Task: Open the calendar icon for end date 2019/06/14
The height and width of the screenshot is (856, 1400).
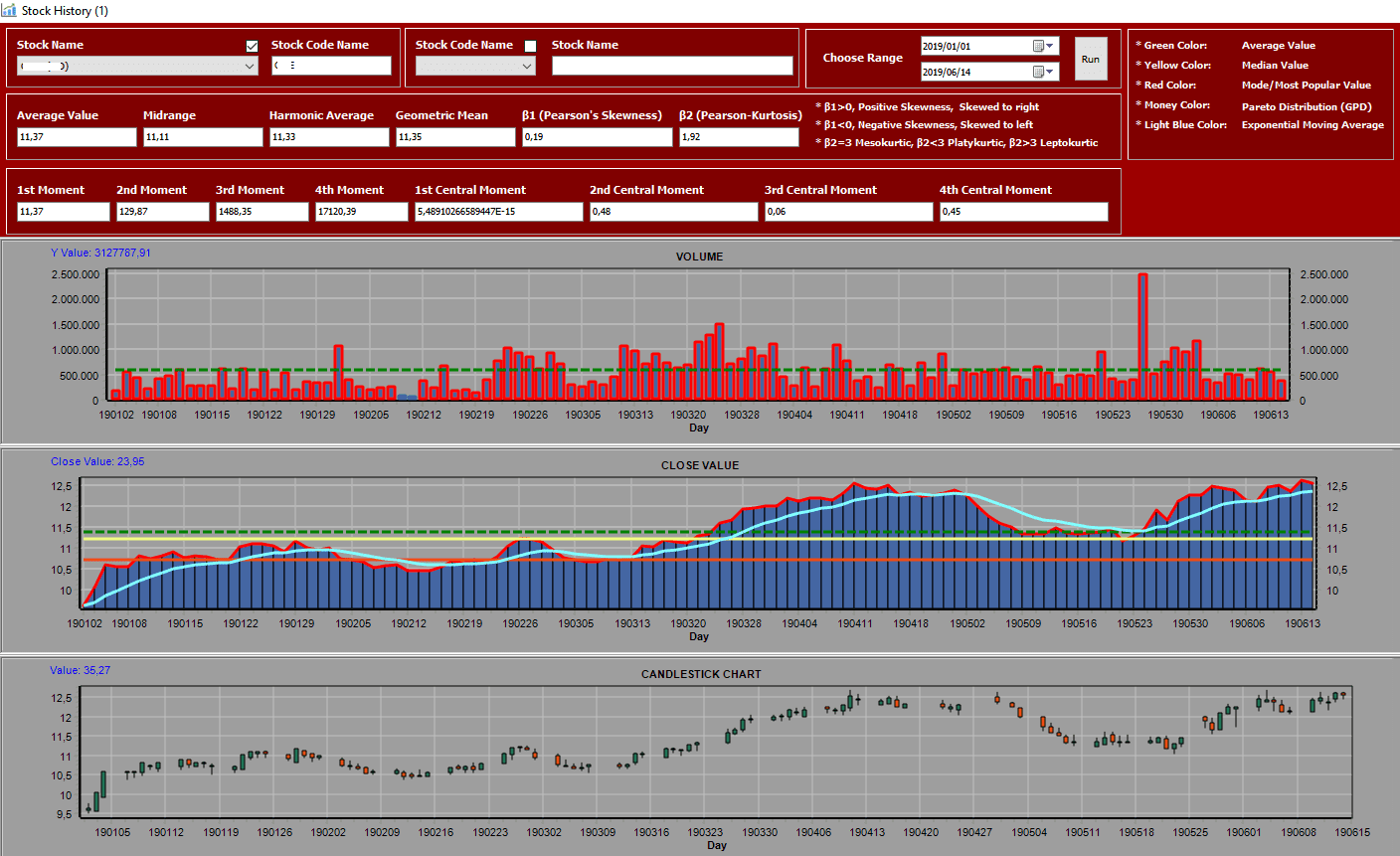Action: tap(1038, 72)
